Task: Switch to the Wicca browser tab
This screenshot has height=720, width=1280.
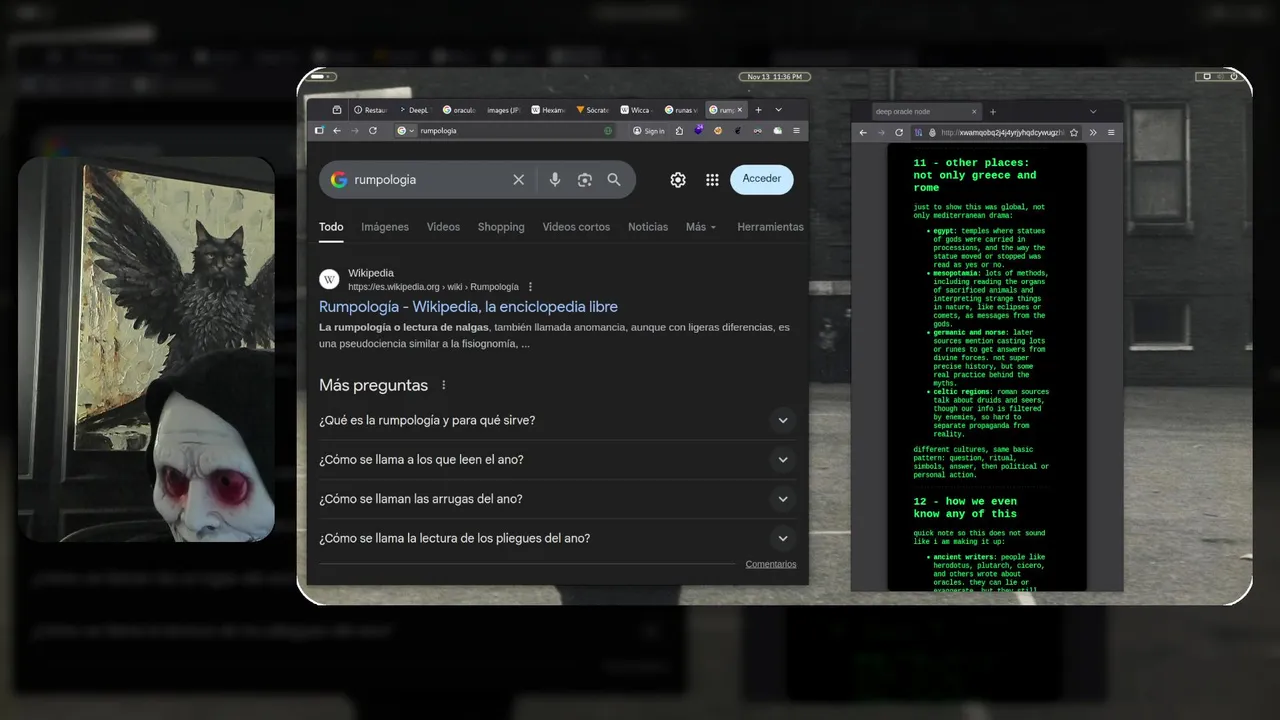Action: 637,110
